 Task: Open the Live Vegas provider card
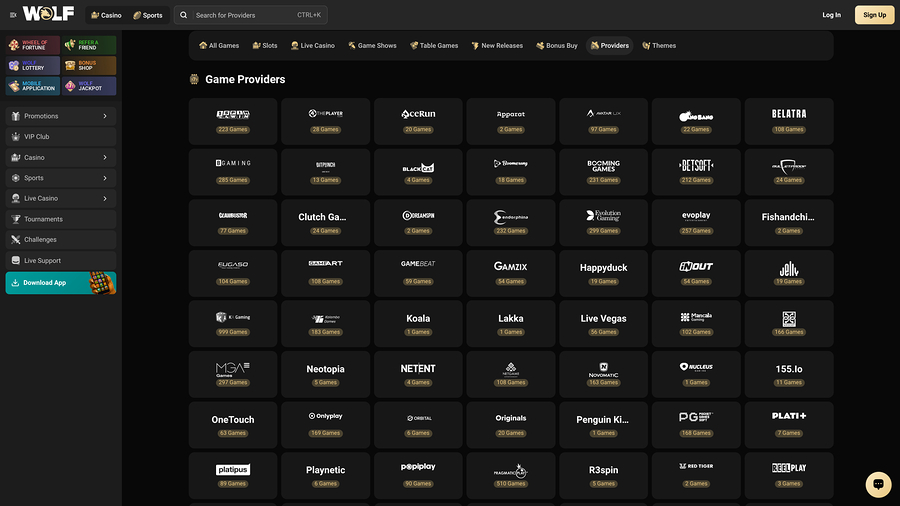pyautogui.click(x=603, y=324)
